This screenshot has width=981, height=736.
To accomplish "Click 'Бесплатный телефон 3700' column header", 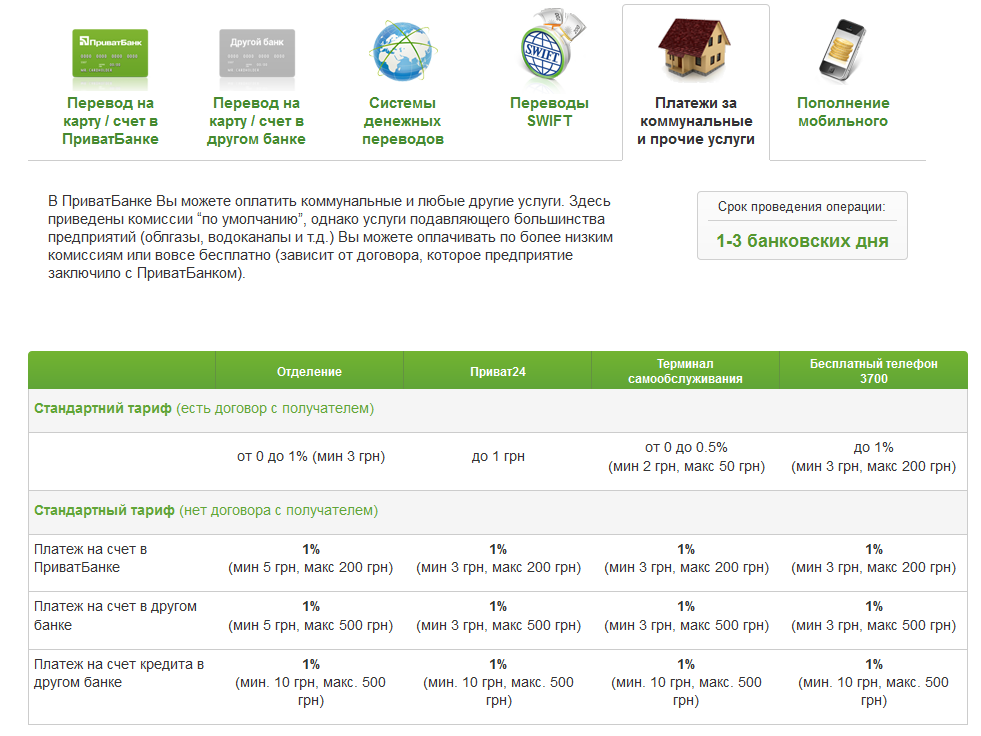I will coord(873,371).
